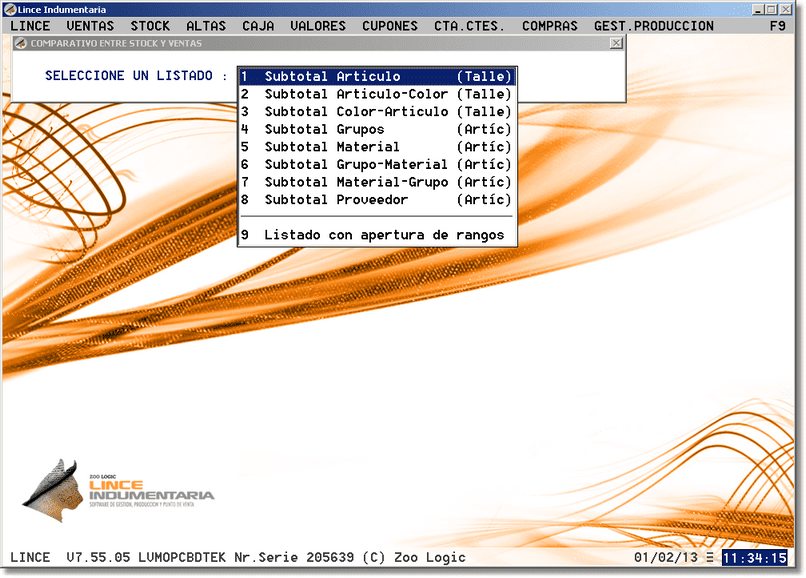Select listing 8 Subtotal Proveedor (Artíc)
Screen dimensions: 806x578
377,199
